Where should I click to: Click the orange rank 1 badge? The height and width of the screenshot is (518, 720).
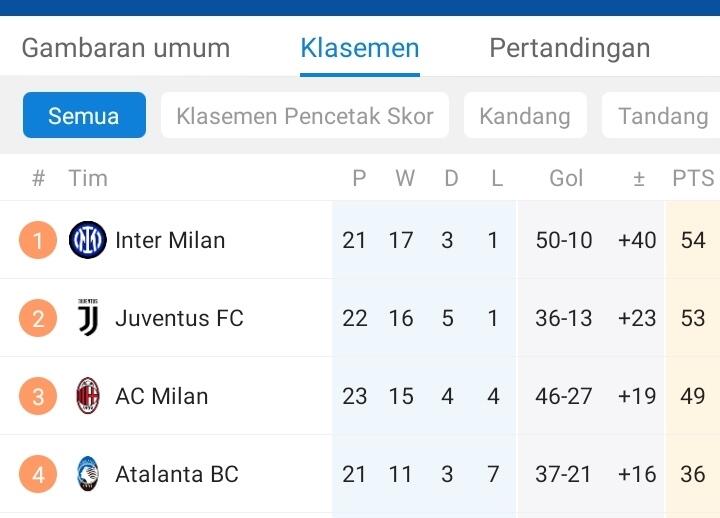38,240
